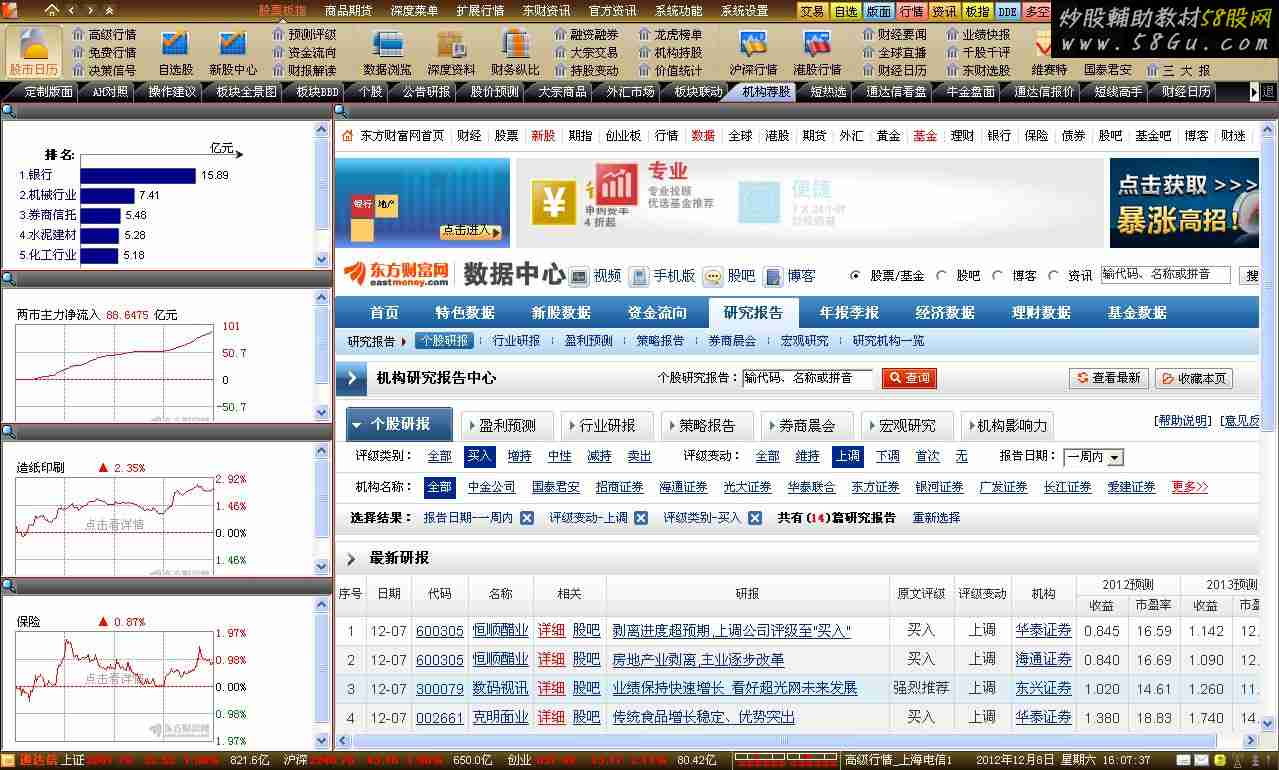The height and width of the screenshot is (770, 1279).
Task: Open 高级行情 in the toolbar
Action: point(104,34)
